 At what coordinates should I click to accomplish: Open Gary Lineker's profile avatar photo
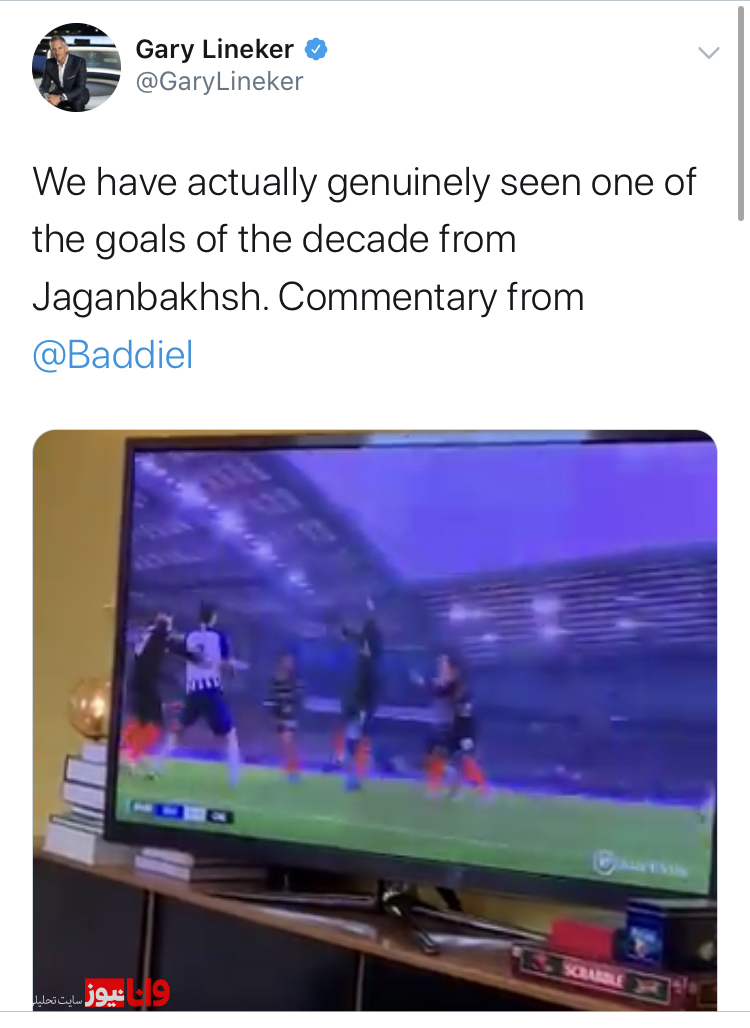pos(77,68)
